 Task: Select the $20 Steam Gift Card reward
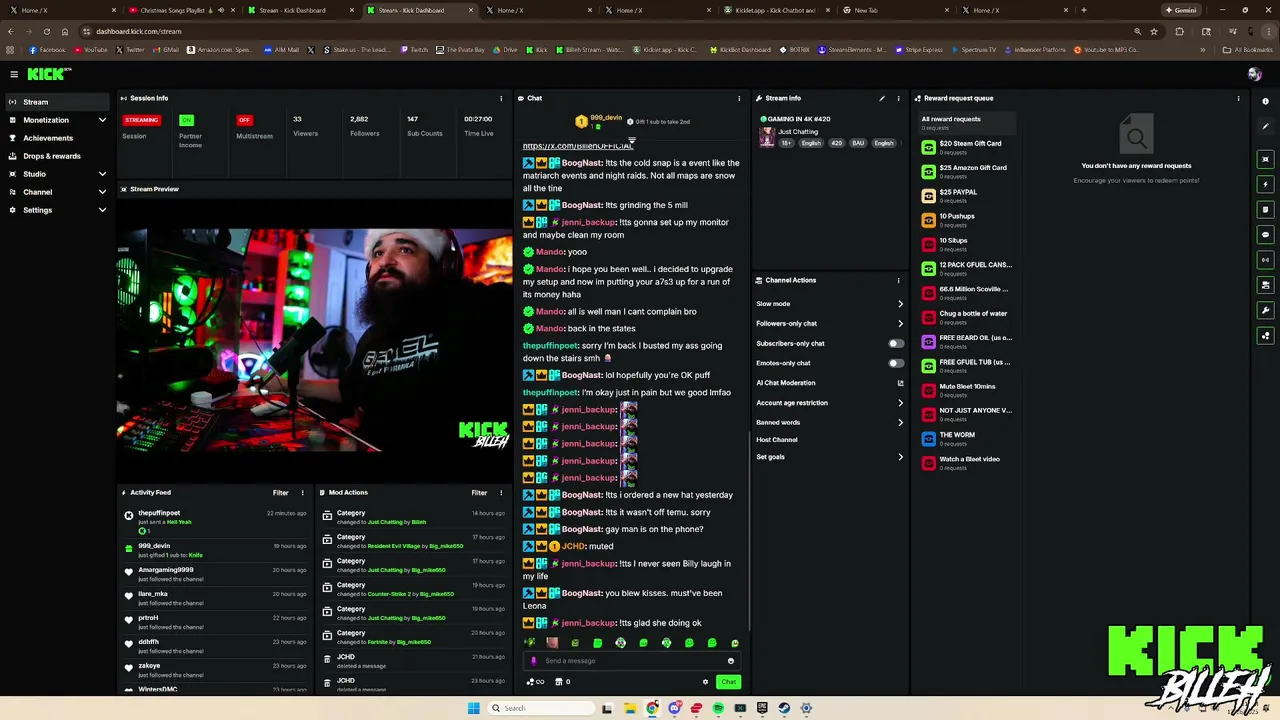965,147
